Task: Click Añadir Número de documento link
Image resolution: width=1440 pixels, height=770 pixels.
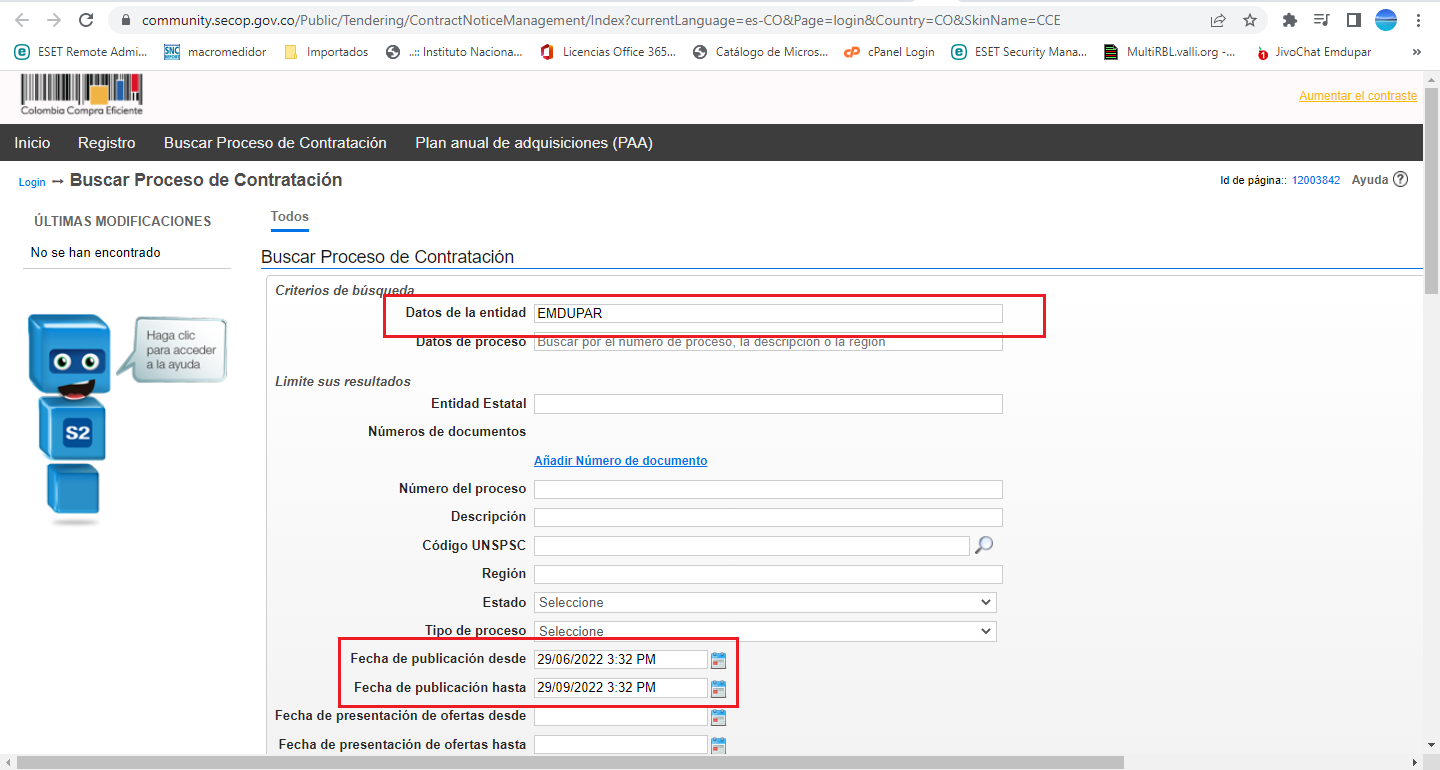Action: click(620, 461)
